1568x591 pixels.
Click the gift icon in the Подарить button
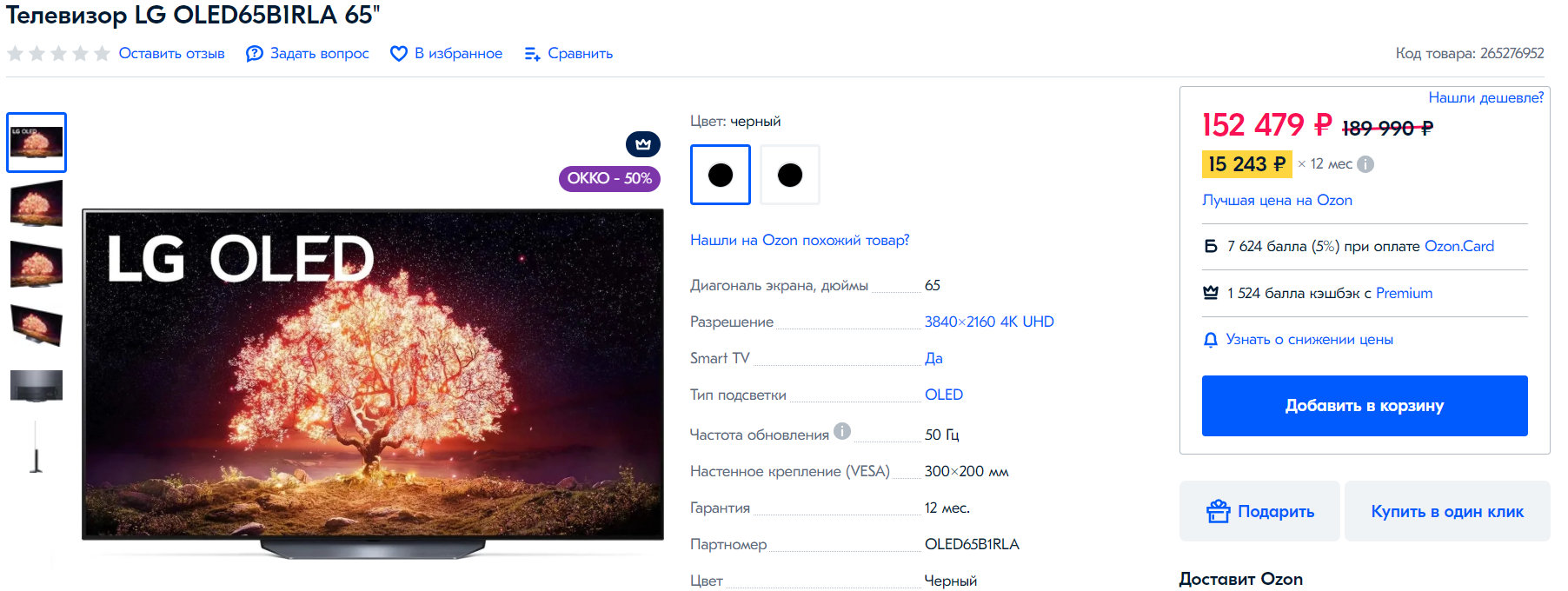tap(1218, 511)
